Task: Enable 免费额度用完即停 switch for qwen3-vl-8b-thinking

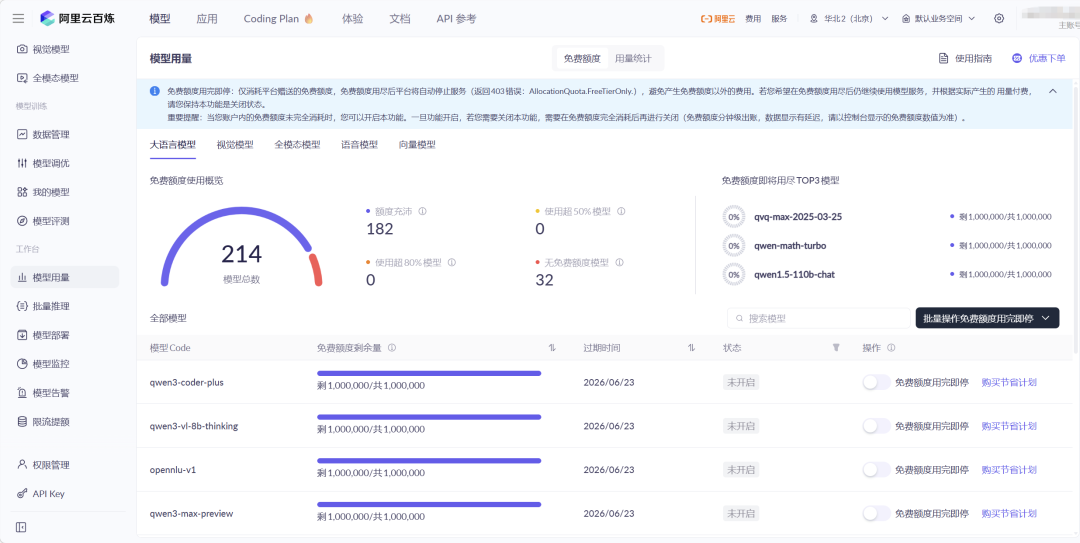Action: point(875,426)
